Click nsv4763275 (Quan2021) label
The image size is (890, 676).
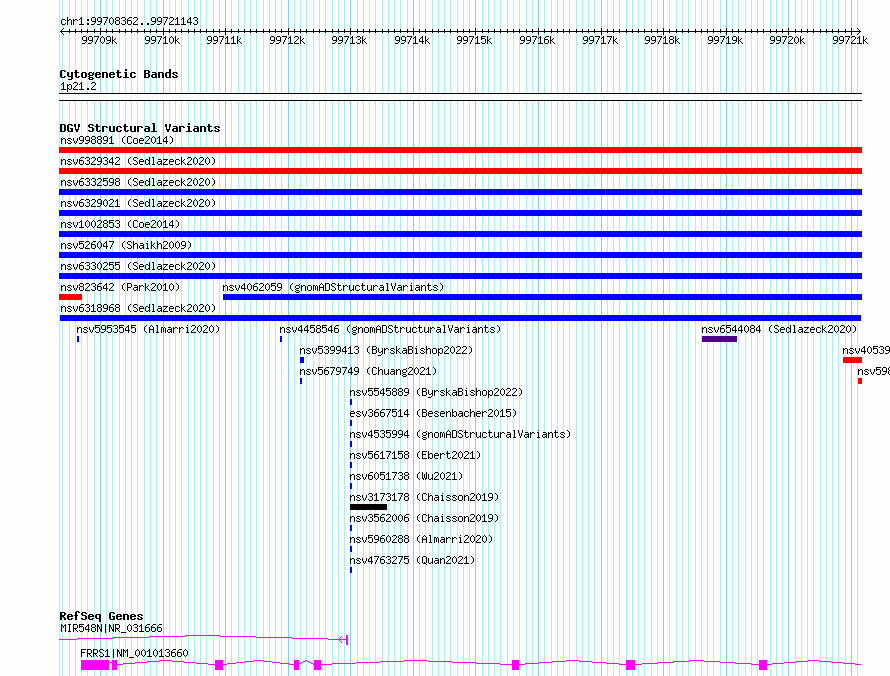pyautogui.click(x=412, y=560)
